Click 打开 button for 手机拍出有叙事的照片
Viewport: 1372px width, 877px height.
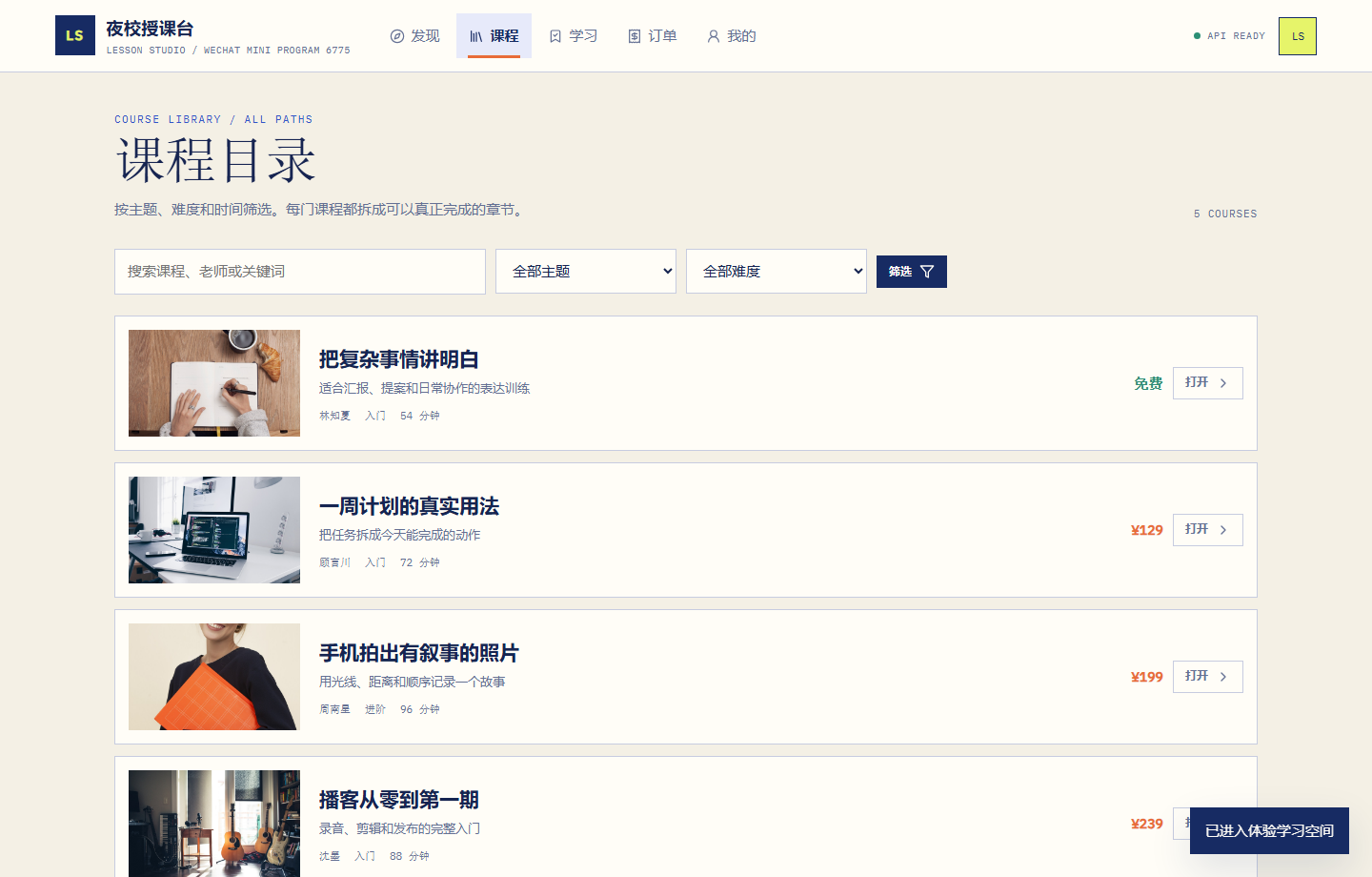(x=1208, y=677)
